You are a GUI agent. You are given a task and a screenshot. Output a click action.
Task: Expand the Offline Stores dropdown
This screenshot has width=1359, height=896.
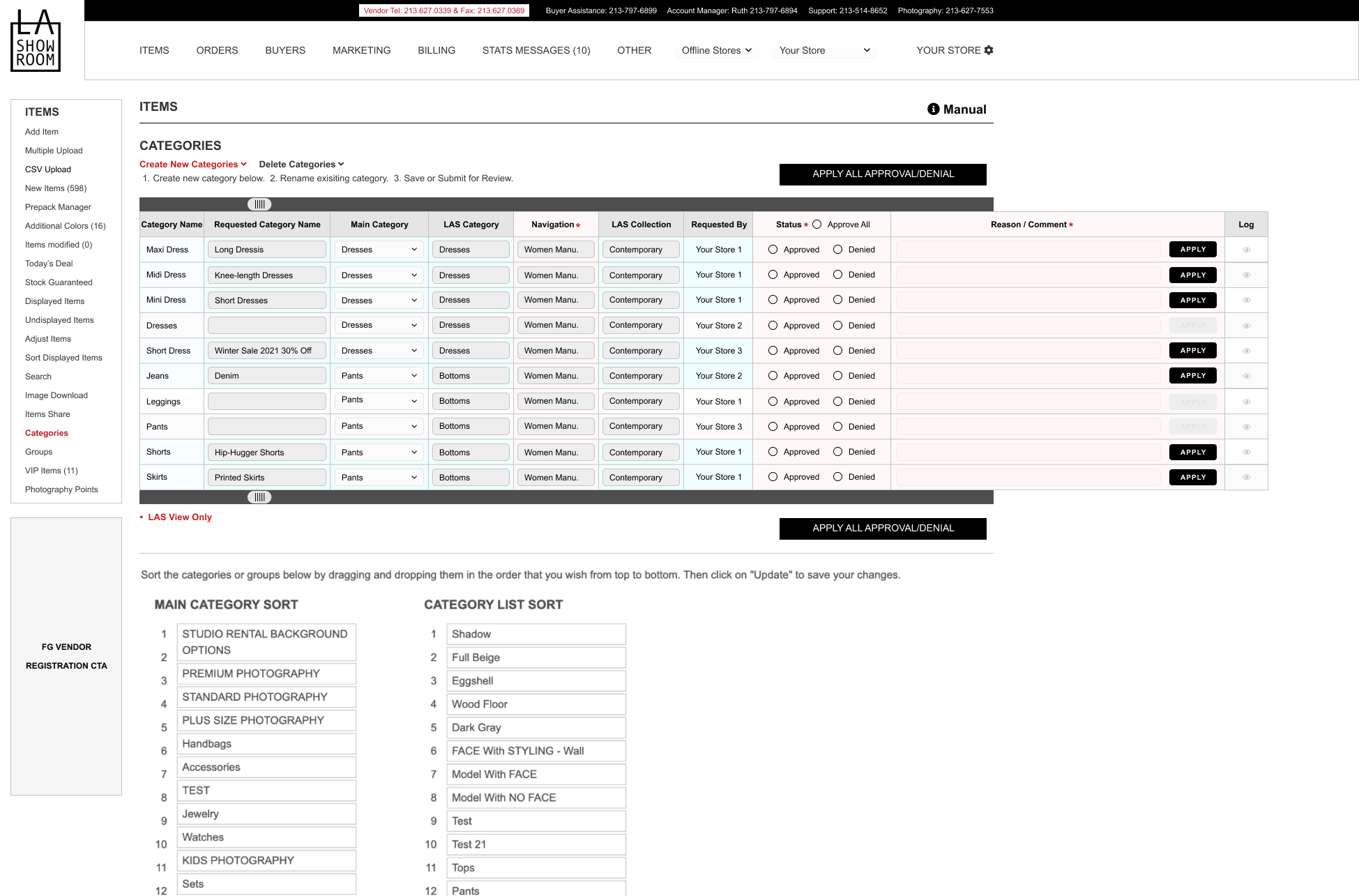click(x=716, y=50)
